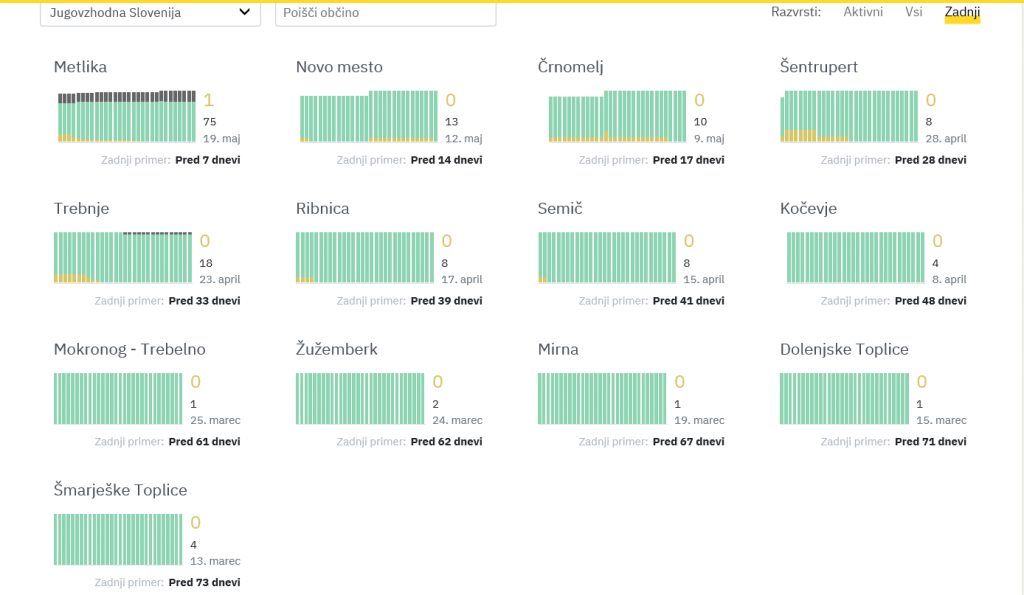Open the Mirna bar chart
Viewport: 1024px width, 595px height.
click(602, 398)
